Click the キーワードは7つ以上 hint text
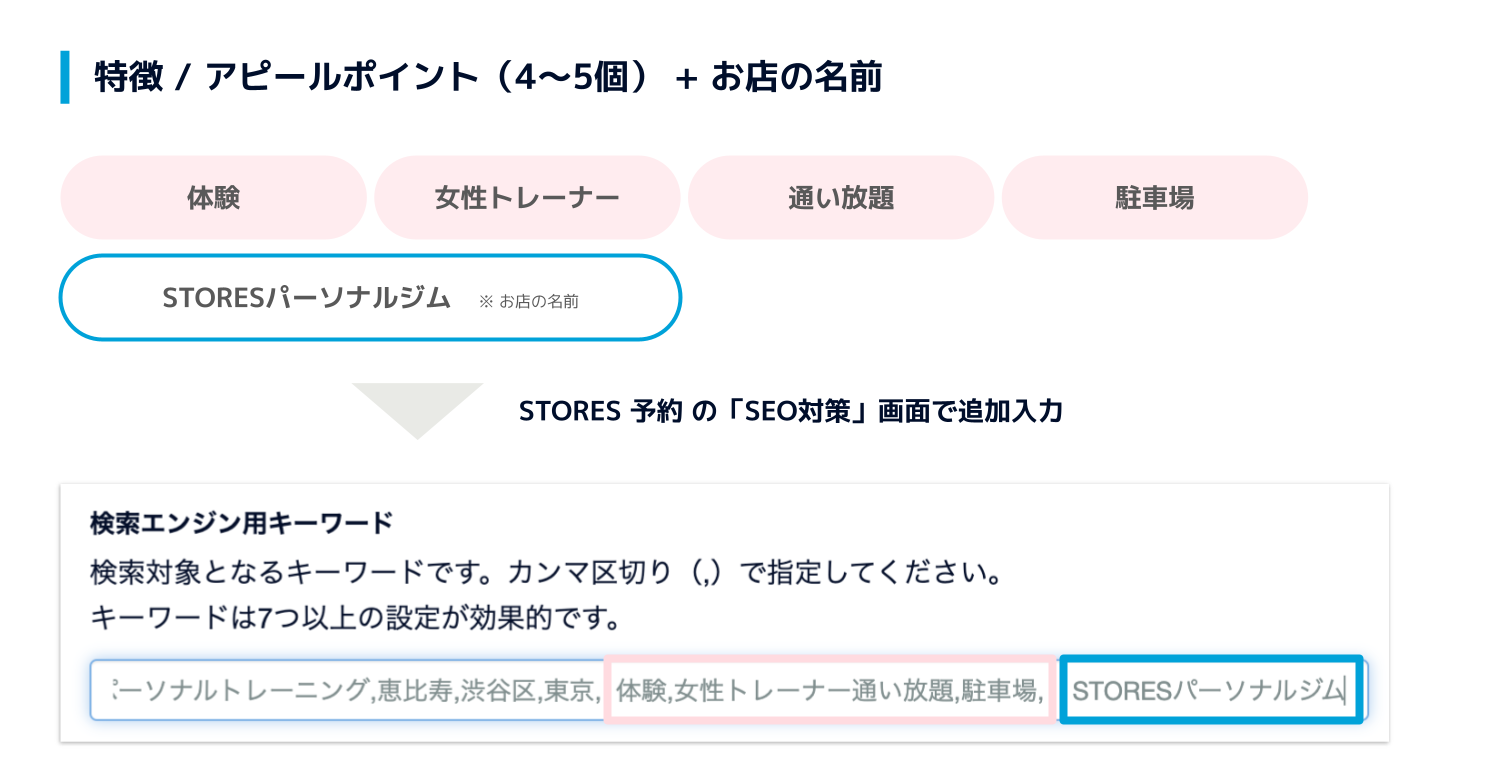The height and width of the screenshot is (780, 1500). pos(355,619)
